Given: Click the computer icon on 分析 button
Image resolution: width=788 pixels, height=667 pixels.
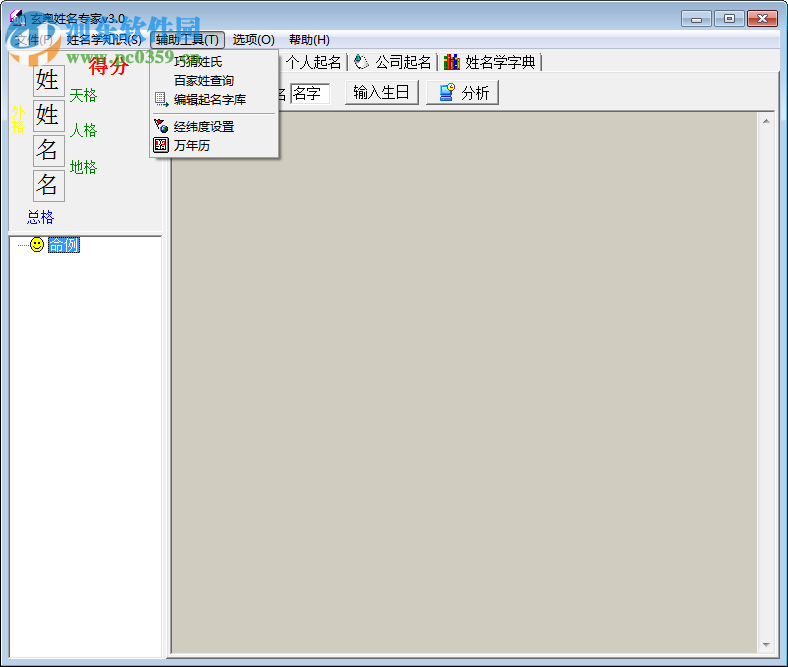Looking at the screenshot, I should click(x=446, y=92).
